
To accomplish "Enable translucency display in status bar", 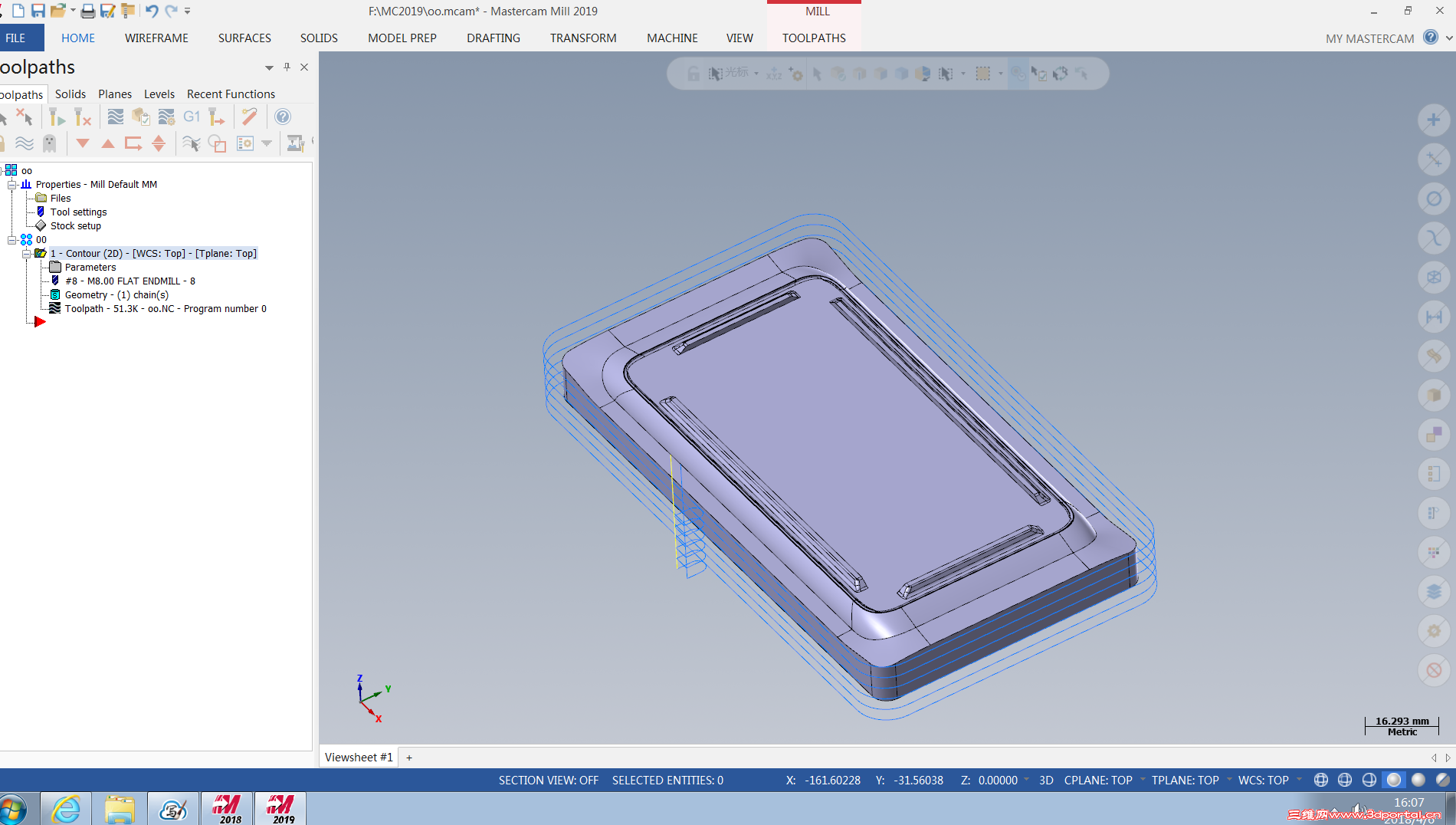I will tap(1443, 780).
